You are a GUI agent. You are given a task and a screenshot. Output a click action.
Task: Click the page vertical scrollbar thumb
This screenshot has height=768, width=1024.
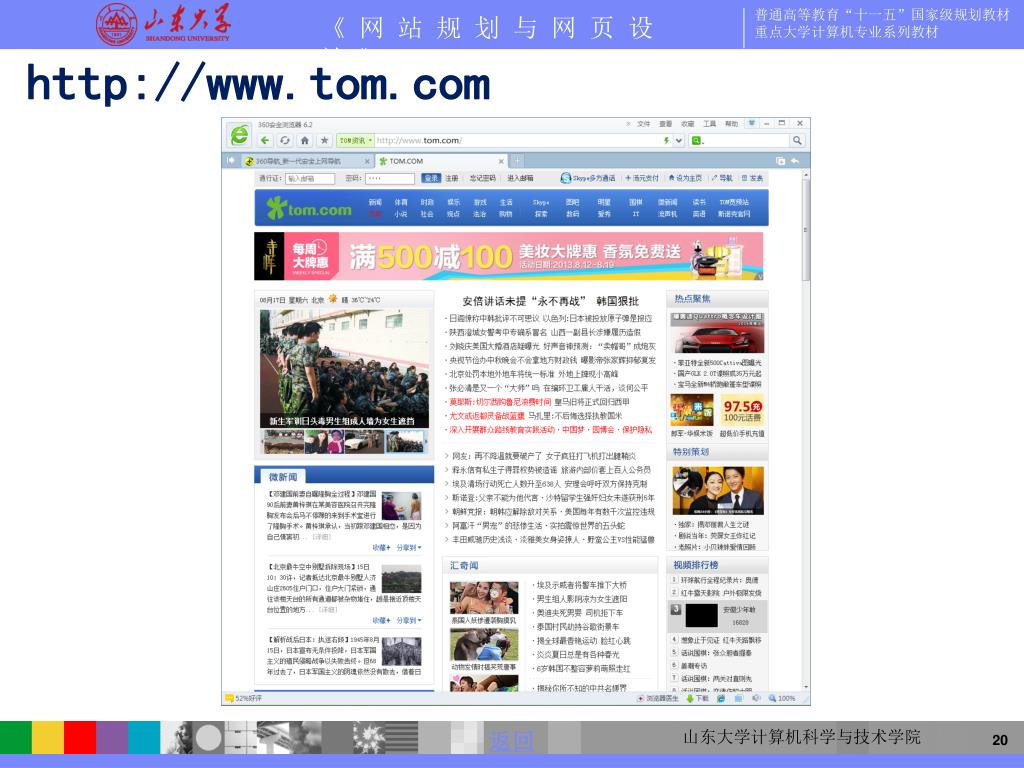[806, 229]
